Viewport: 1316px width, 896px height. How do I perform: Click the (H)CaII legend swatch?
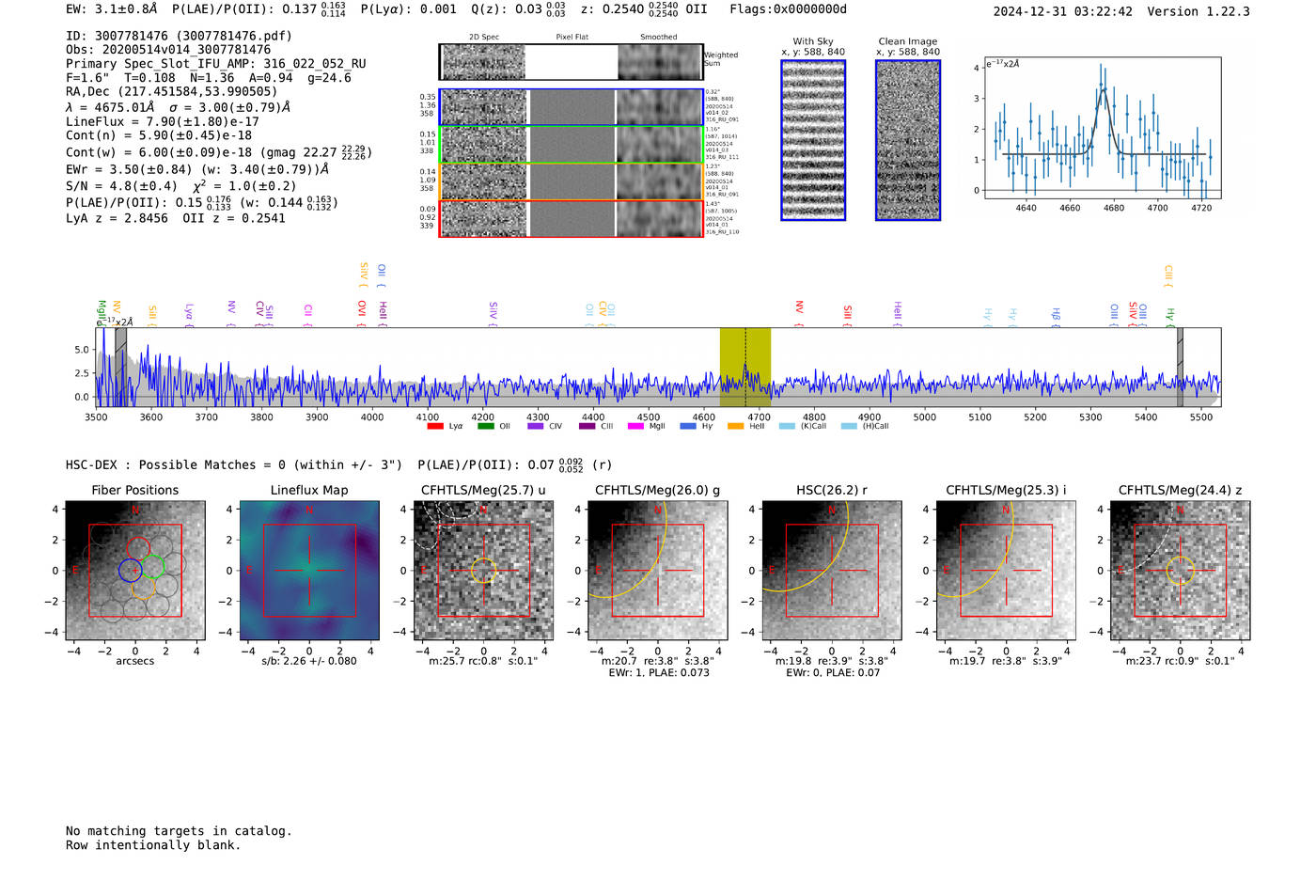click(x=850, y=427)
